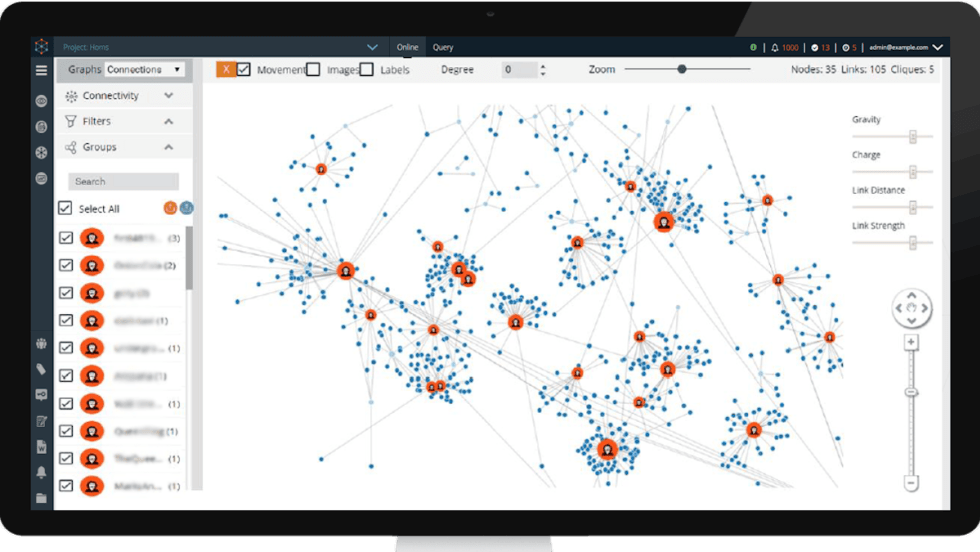This screenshot has height=552, width=980.
Task: Click the orange export icon beside Select All
Action: click(x=170, y=208)
